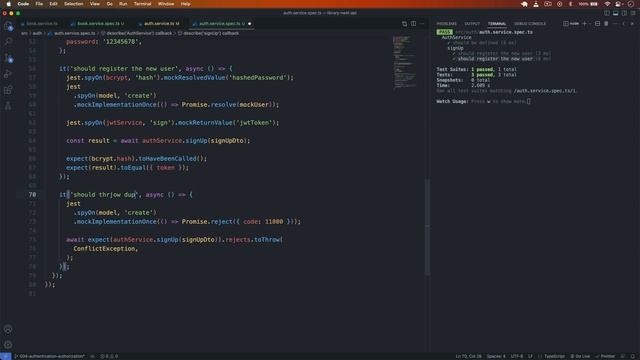Open the DEBUG CONSOLE panel tab
Screen dimensions: 640x360
[530, 24]
